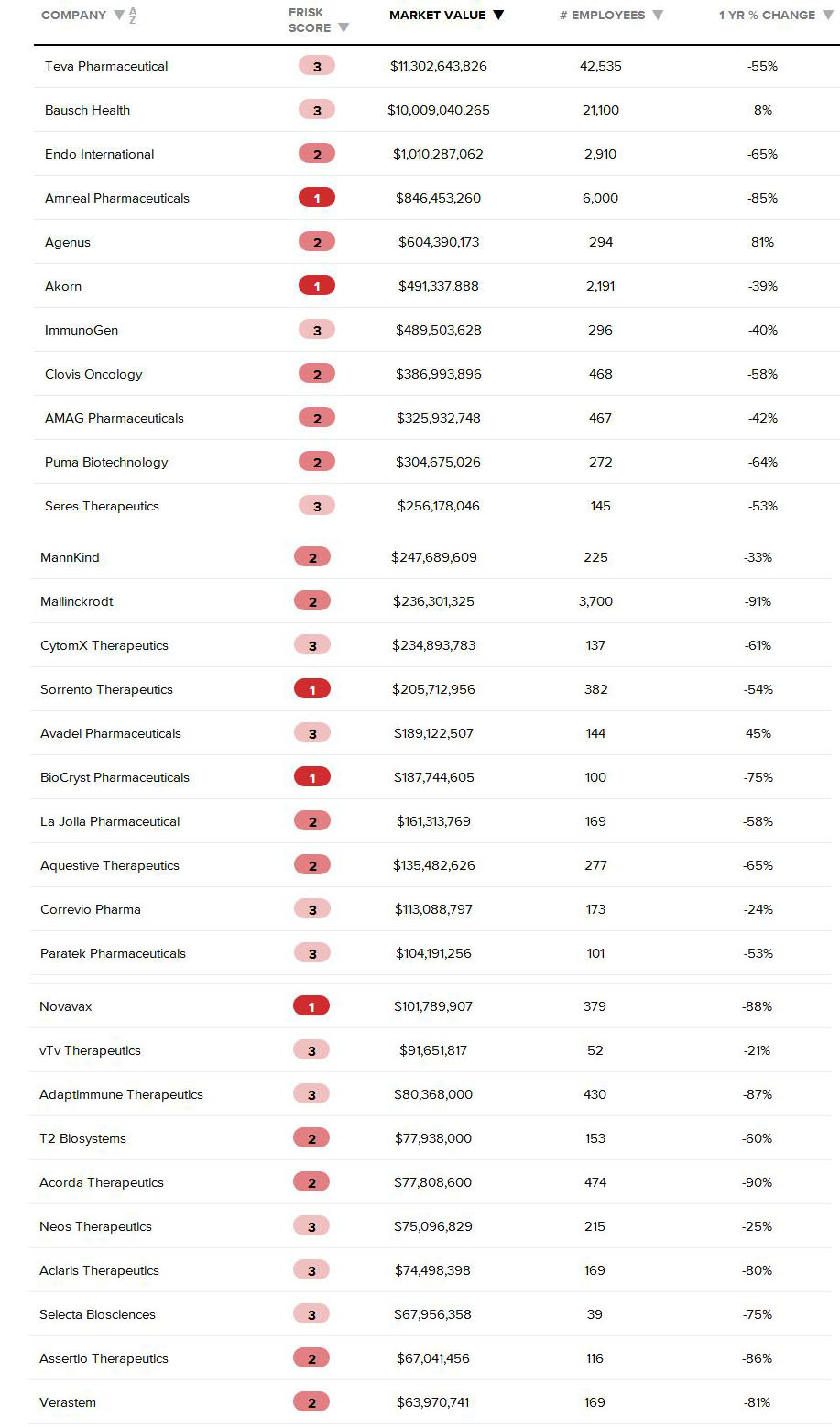Screen dimensions: 840x1427
Task: Open the Bausch Health company row
Action: click(87, 110)
